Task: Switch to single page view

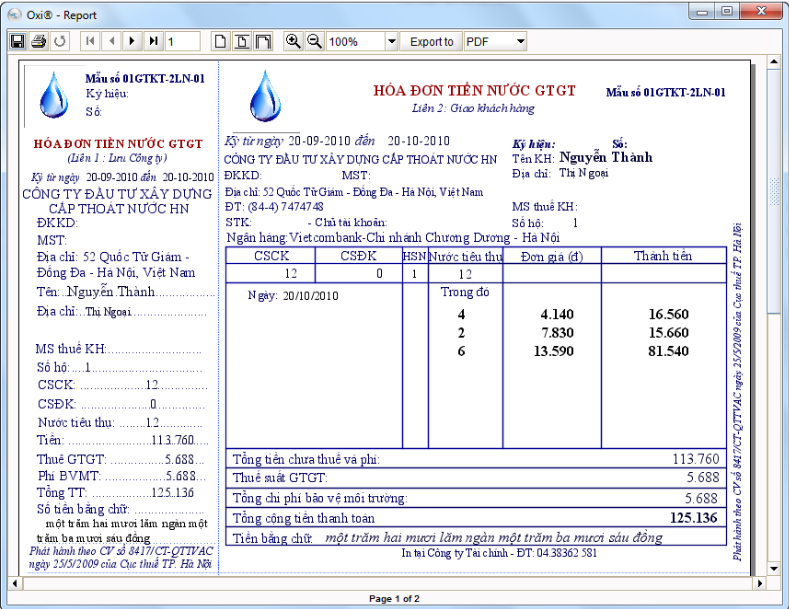Action: click(x=221, y=41)
